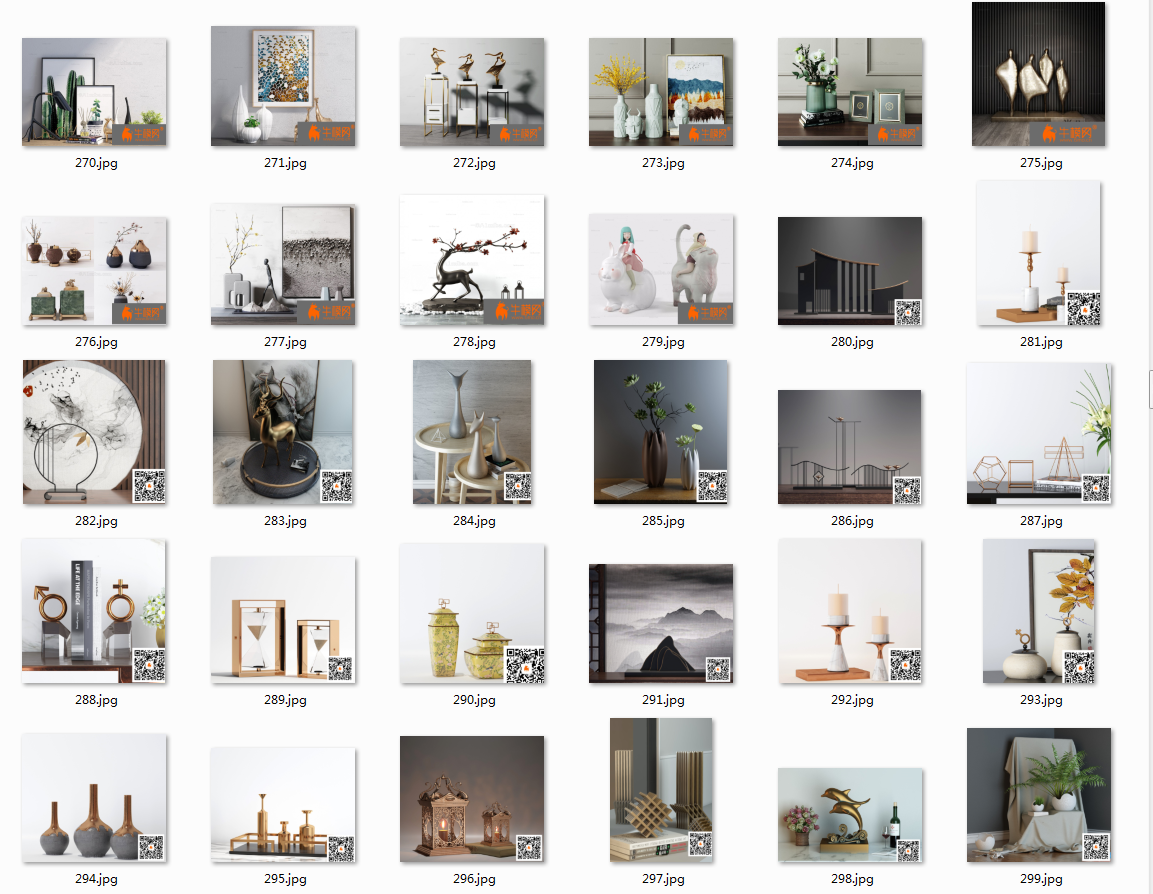Screen dimensions: 1153x894
Task: Click the 297.jpg file name label
Action: click(x=663, y=879)
